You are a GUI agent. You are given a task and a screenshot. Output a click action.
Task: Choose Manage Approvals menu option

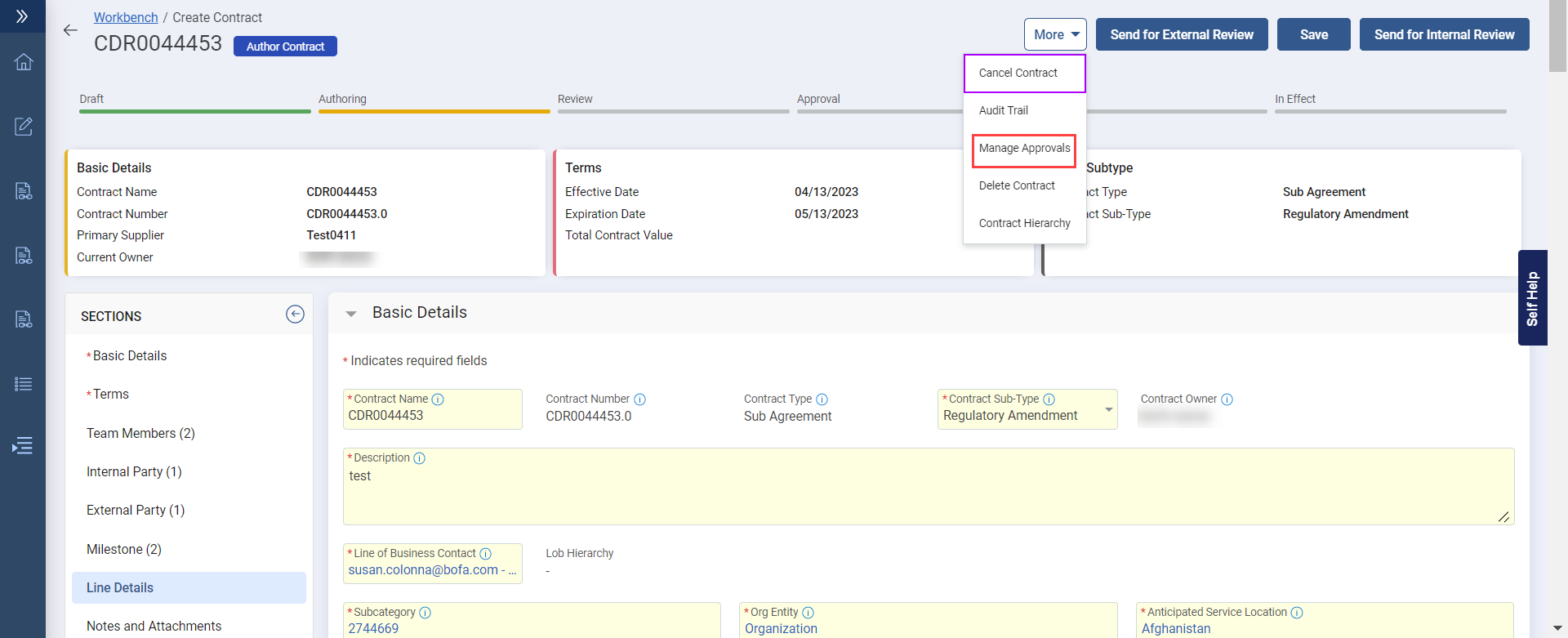(x=1024, y=148)
